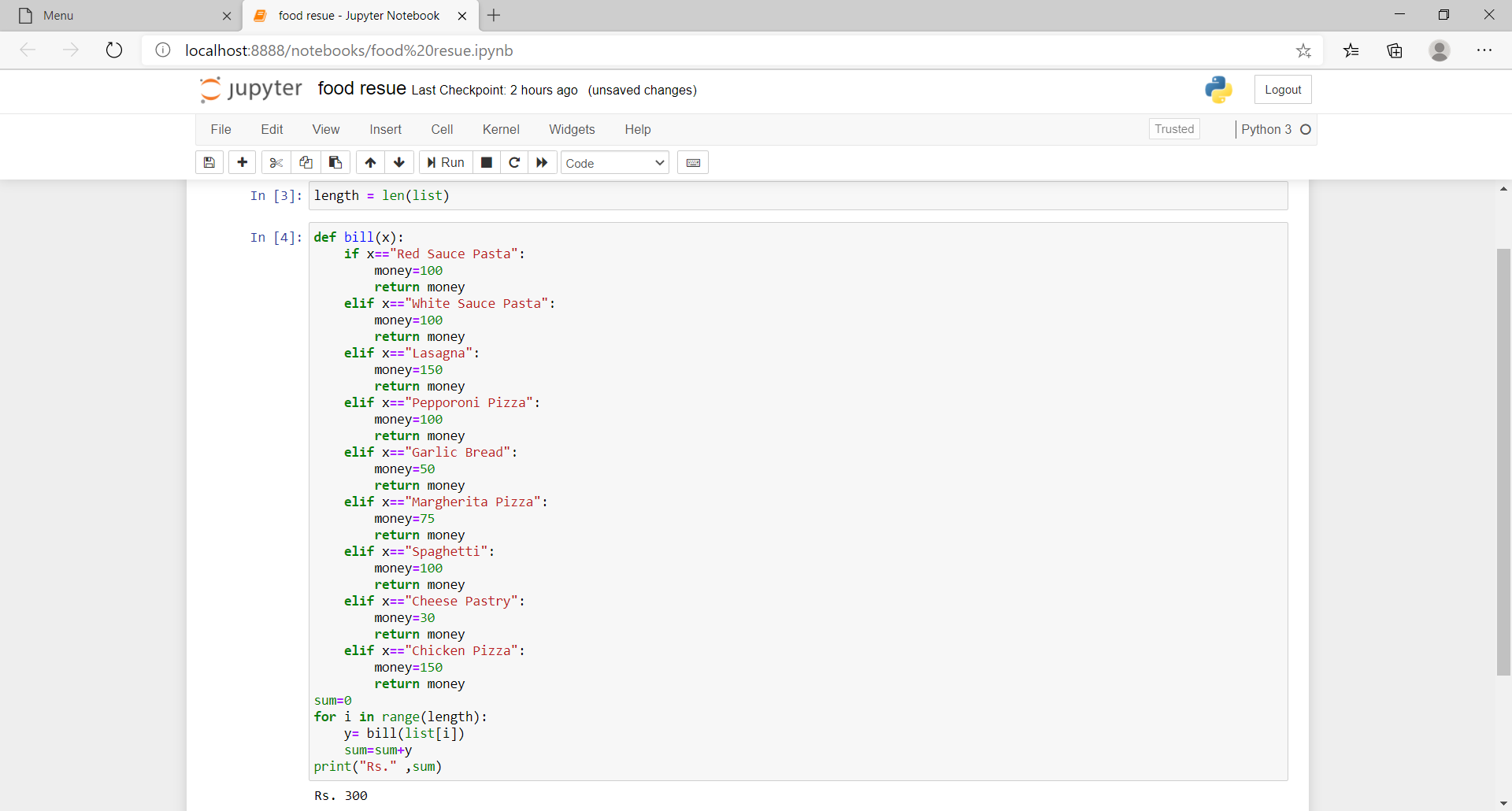
Task: Open the View menu
Action: coord(326,129)
